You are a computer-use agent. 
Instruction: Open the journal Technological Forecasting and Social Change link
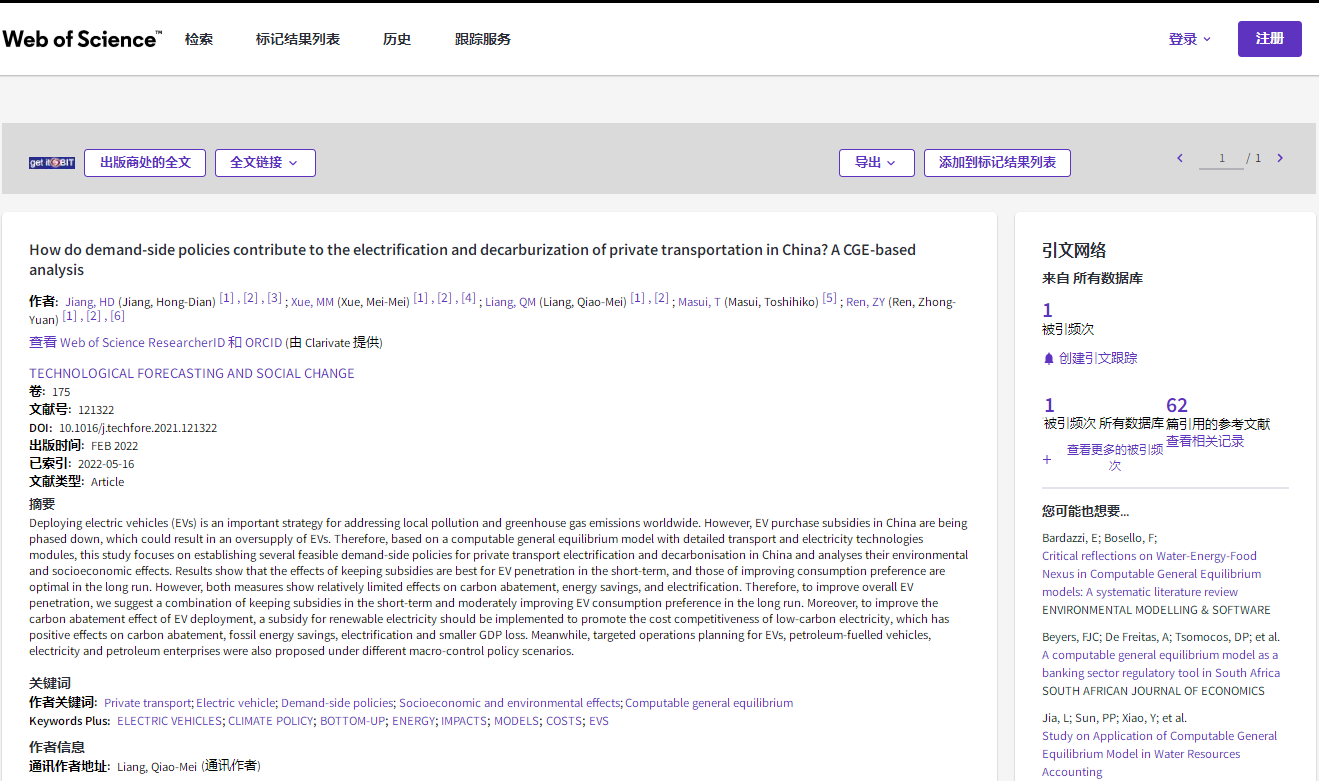(x=192, y=373)
